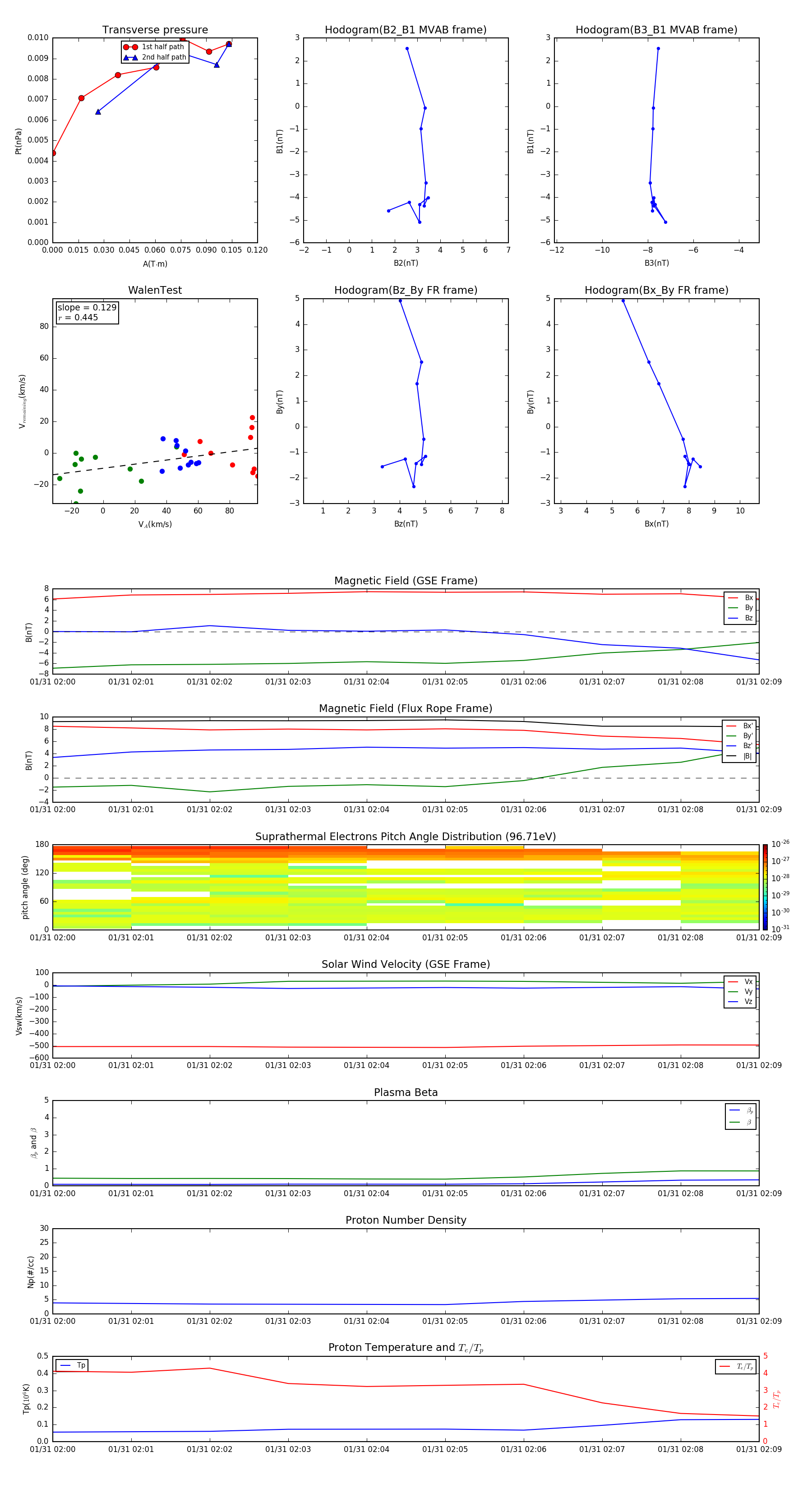Image resolution: width=812 pixels, height=1489 pixels.
Task: Click '01/31 02:06' tick under Proton Number Density
Action: (x=524, y=1321)
